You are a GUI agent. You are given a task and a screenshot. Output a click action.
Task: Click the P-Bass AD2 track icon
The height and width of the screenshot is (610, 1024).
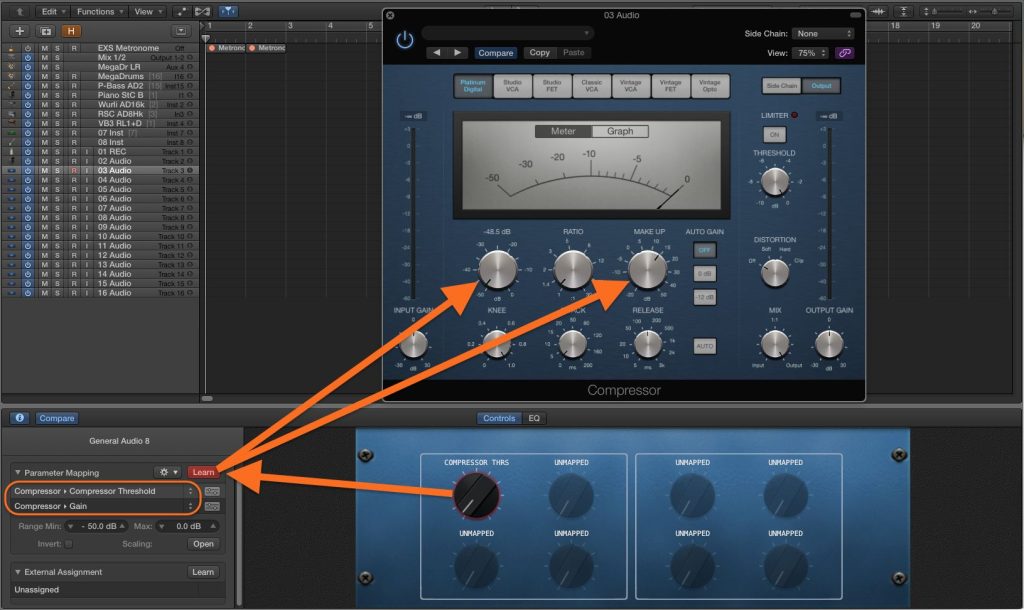tap(11, 86)
